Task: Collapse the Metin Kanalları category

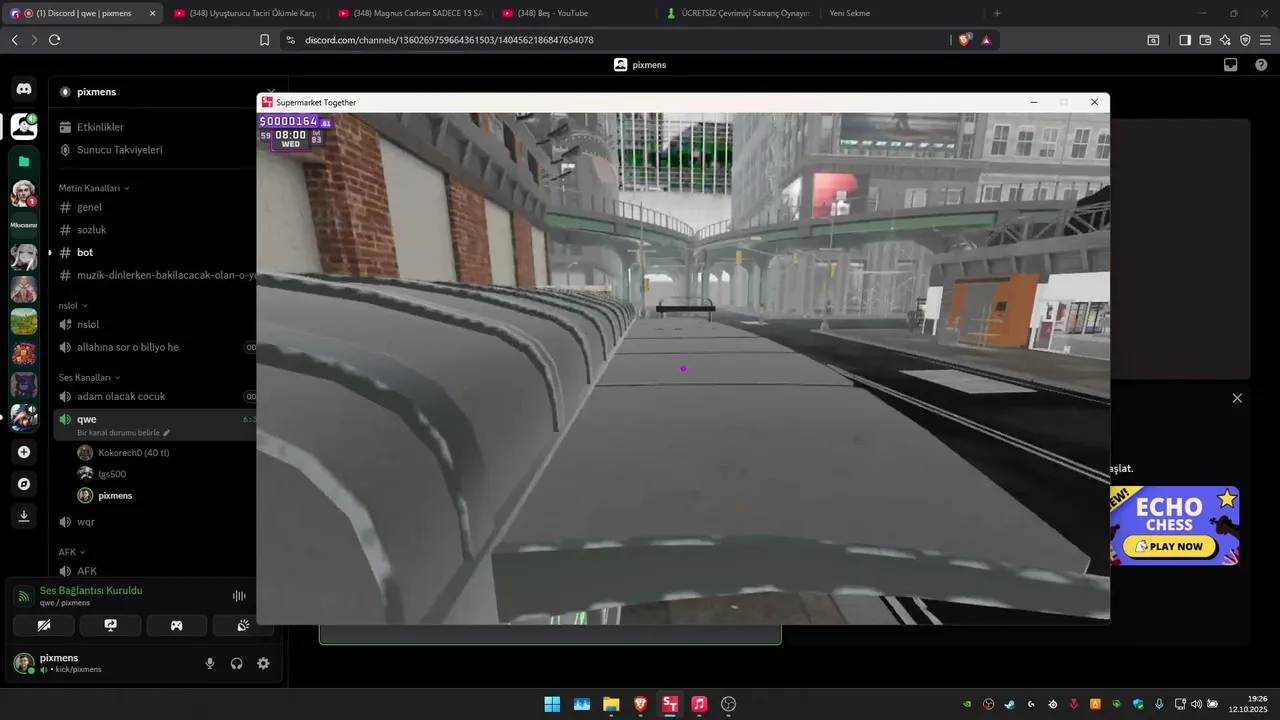Action: click(93, 188)
